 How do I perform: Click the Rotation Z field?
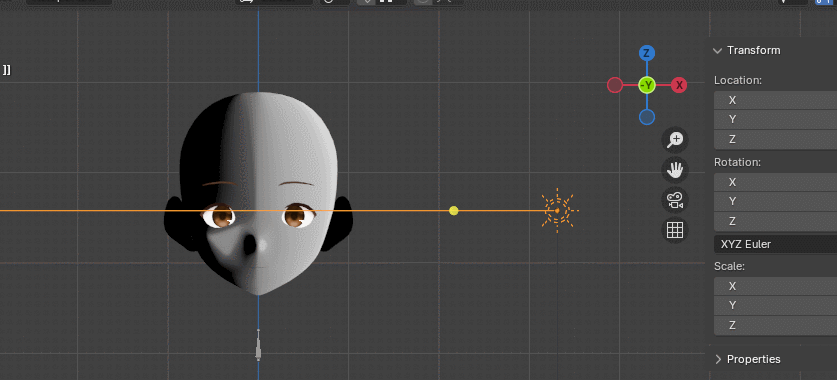[x=776, y=221]
